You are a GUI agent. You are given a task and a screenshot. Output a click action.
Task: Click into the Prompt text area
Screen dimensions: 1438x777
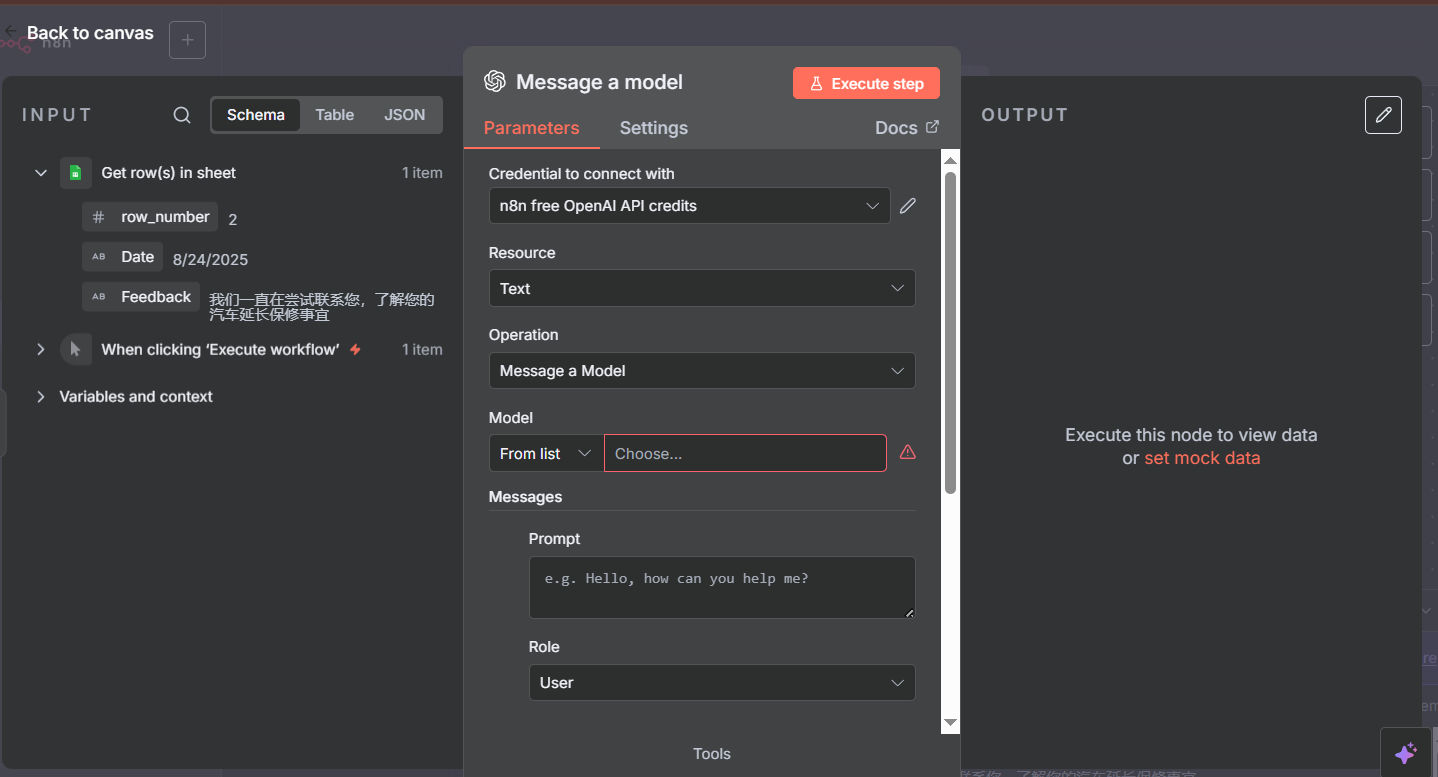(x=722, y=587)
